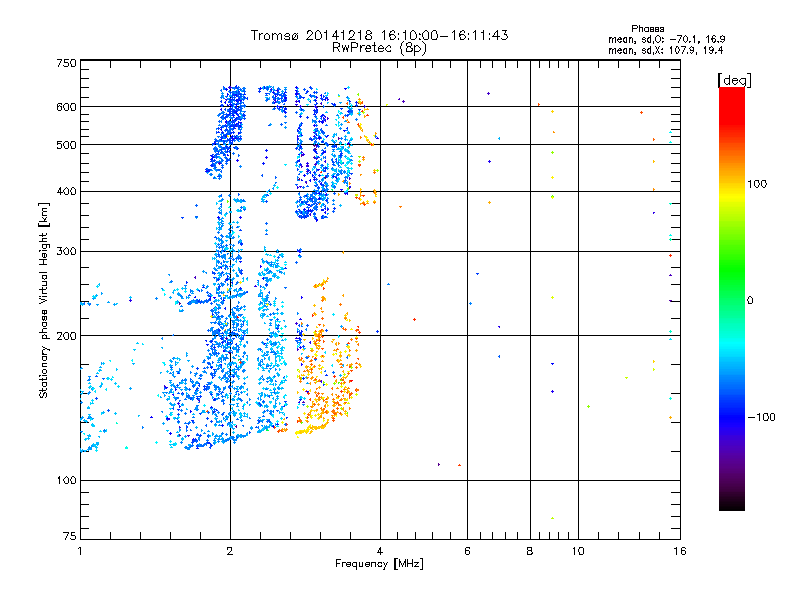800x600 pixels.
Task: Click colorbar tick label '0'
Action: 750,301
